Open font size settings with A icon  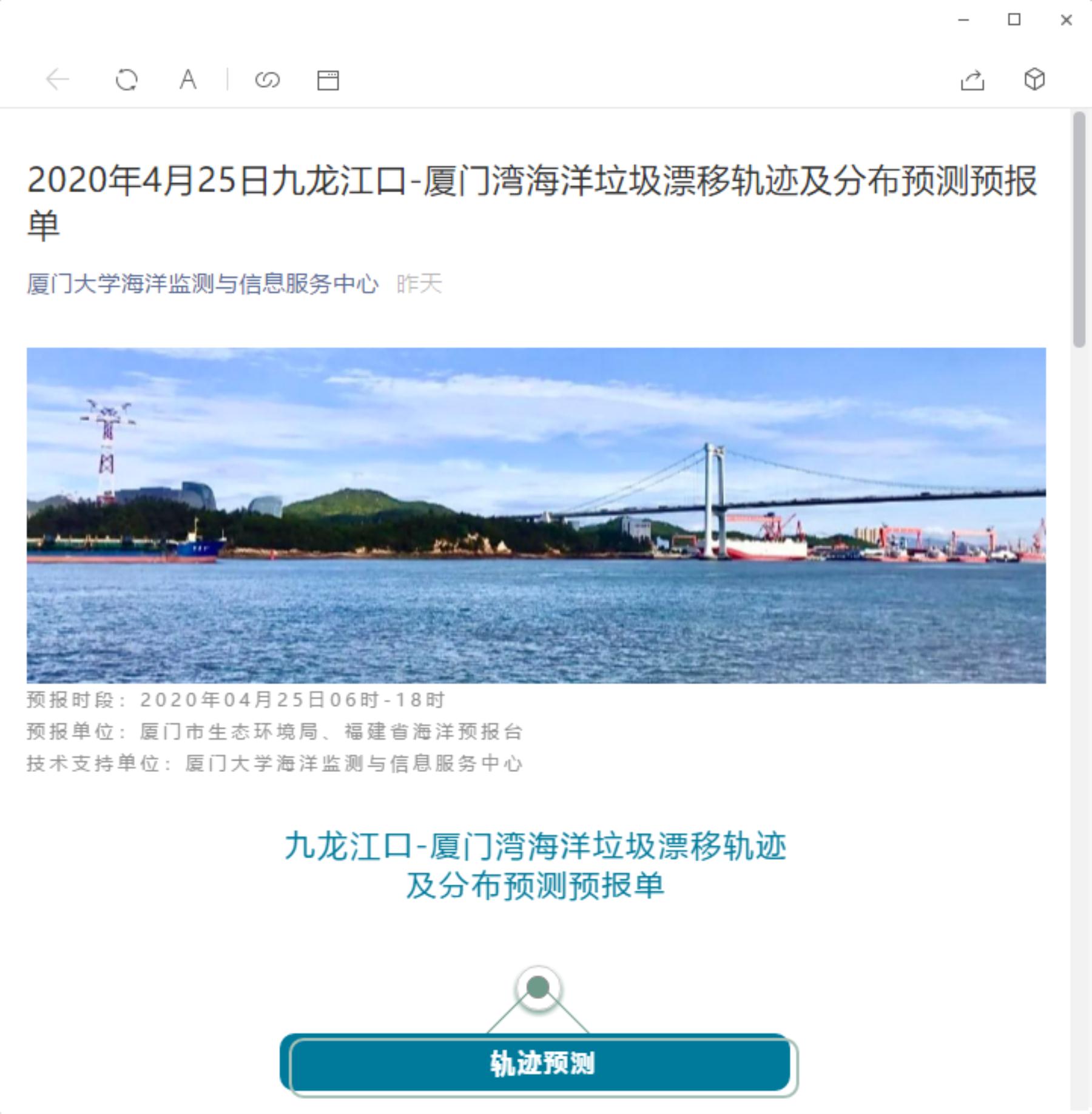coord(188,79)
